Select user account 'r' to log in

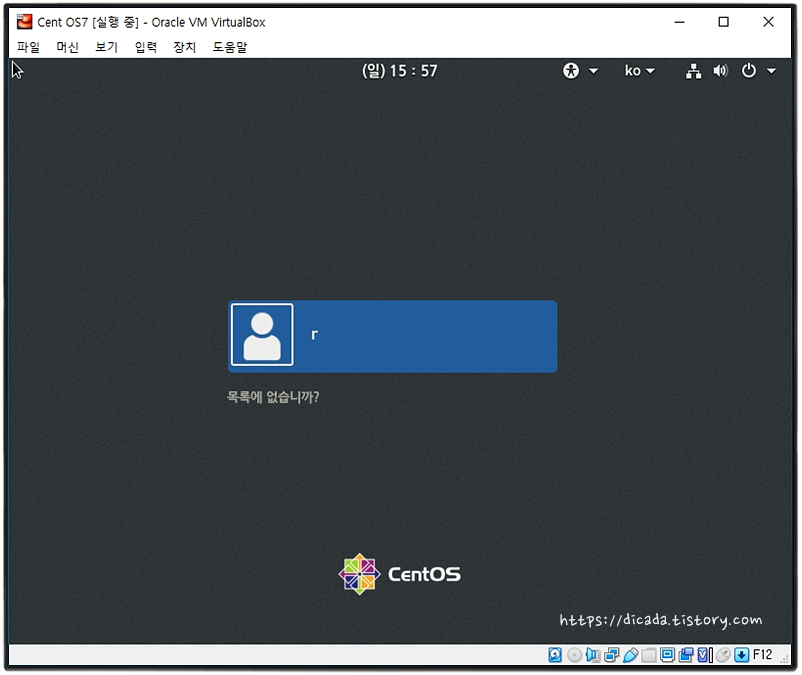point(392,336)
